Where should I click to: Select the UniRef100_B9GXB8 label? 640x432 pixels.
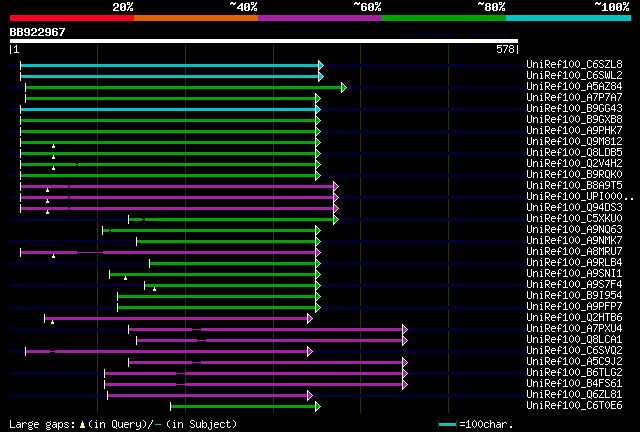[574, 119]
